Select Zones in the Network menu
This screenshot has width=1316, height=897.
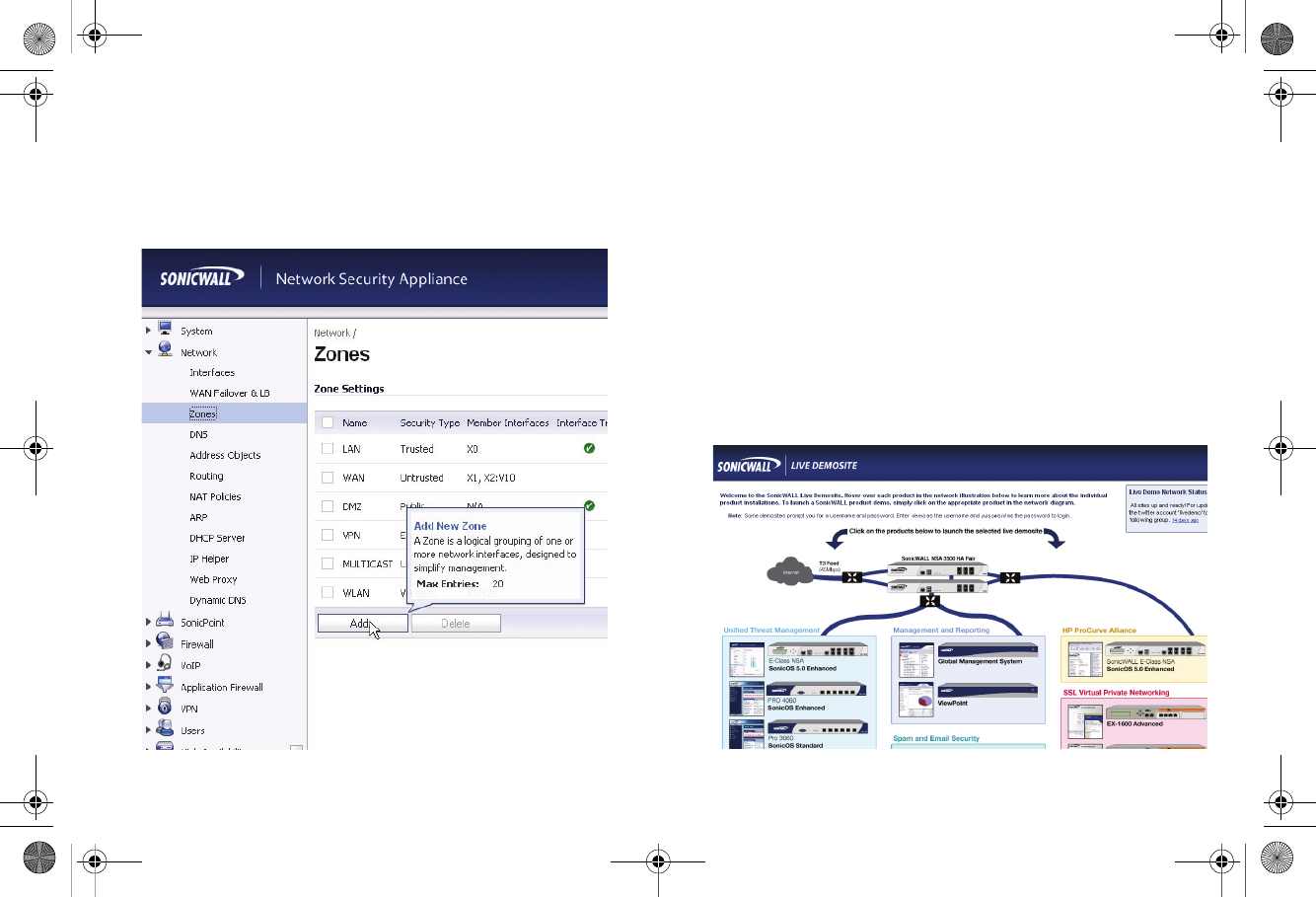(x=203, y=414)
